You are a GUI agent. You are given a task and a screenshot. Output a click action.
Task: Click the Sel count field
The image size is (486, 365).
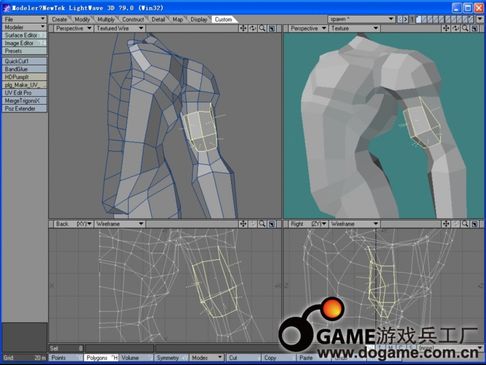(66, 348)
